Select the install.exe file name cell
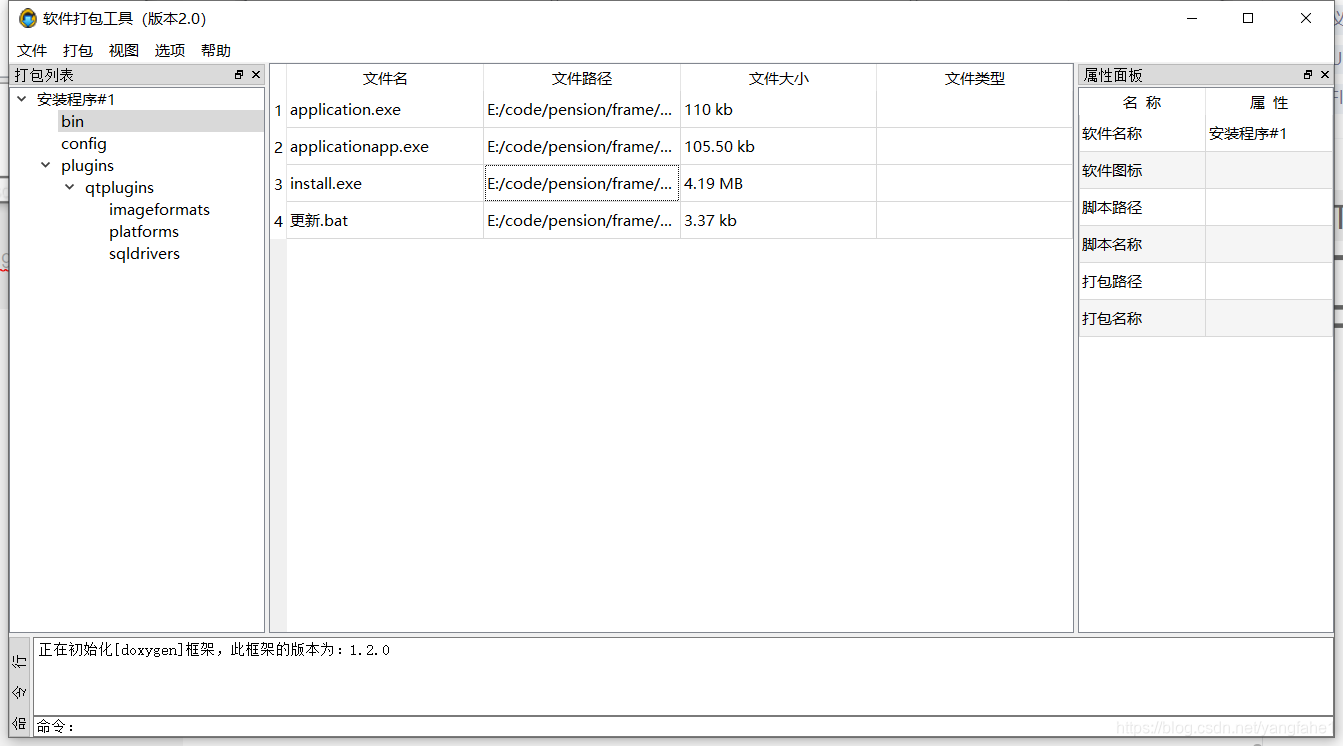Viewport: 1343px width, 746px height. 385,184
